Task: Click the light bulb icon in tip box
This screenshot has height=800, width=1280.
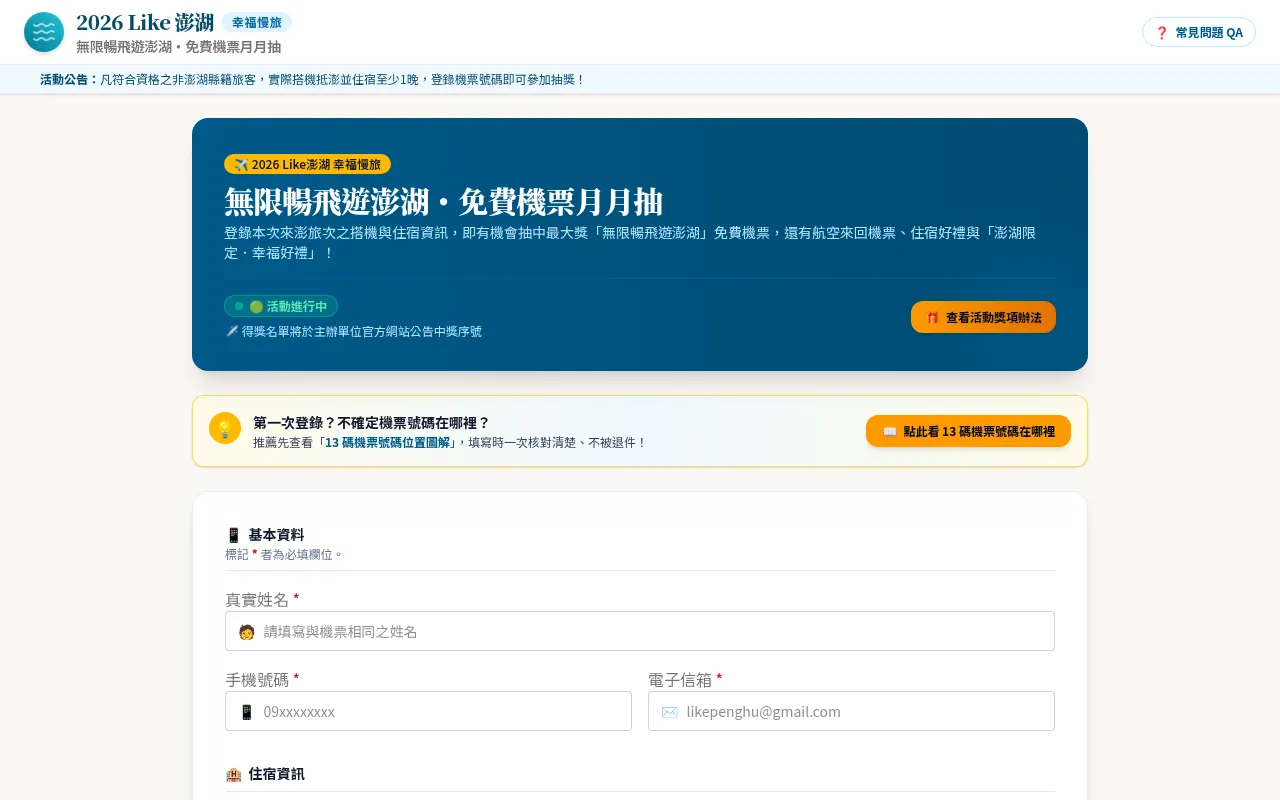Action: point(225,428)
